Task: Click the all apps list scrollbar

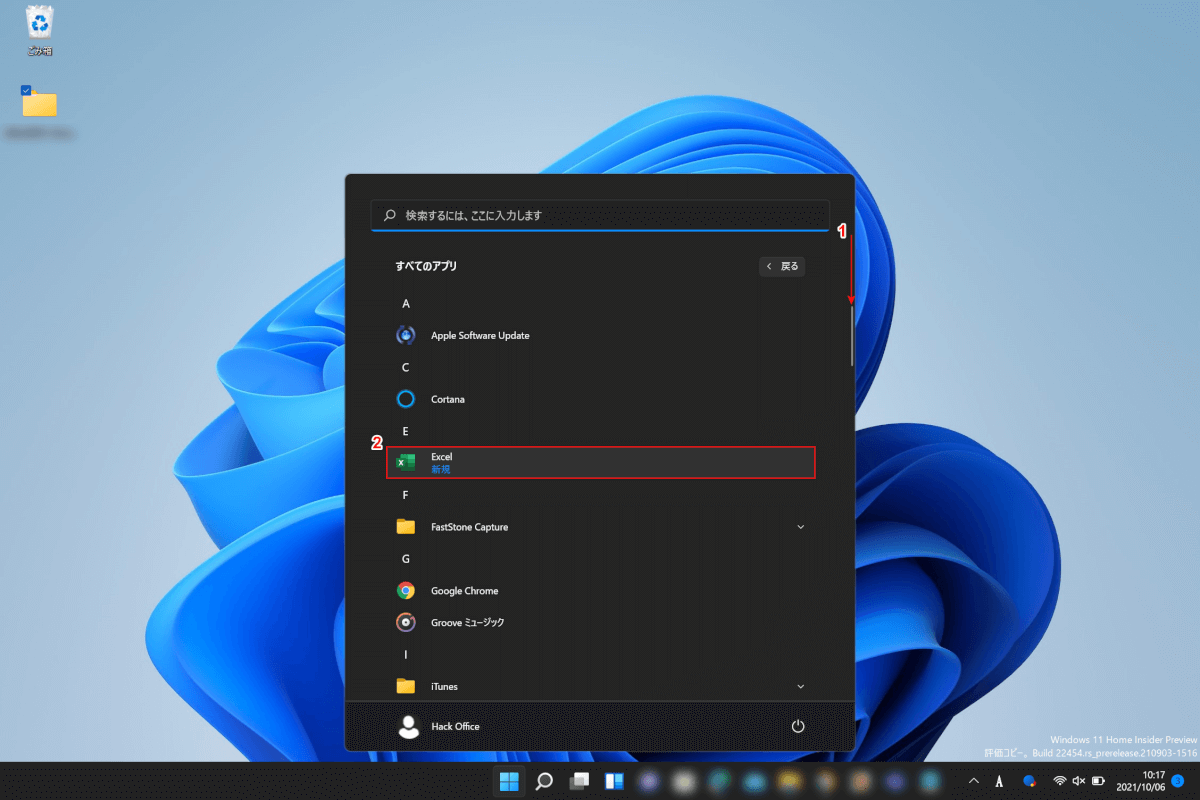Action: [852, 335]
